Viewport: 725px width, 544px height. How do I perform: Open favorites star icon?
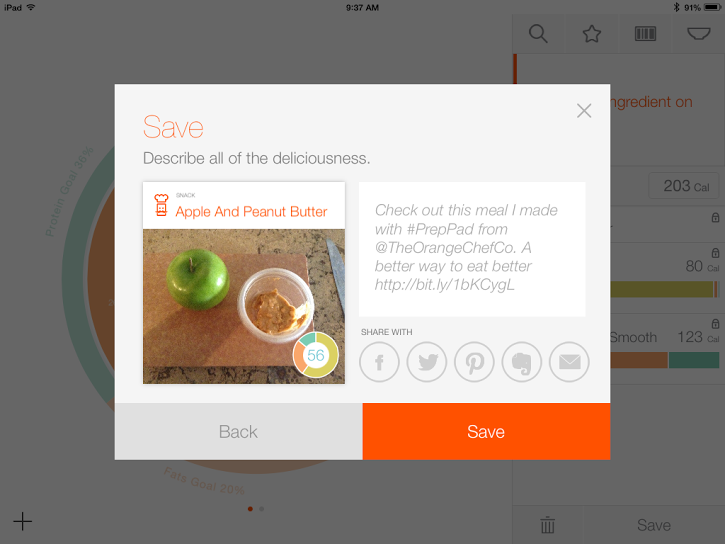(591, 34)
